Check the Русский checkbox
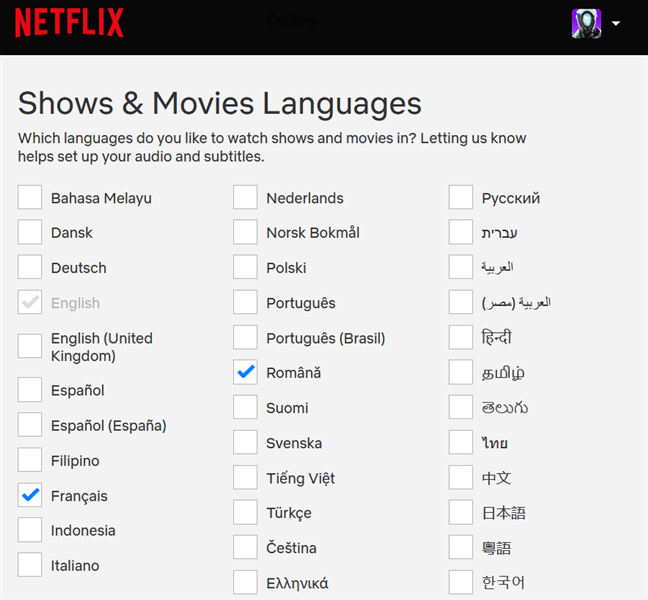The image size is (648, 600). coord(461,197)
